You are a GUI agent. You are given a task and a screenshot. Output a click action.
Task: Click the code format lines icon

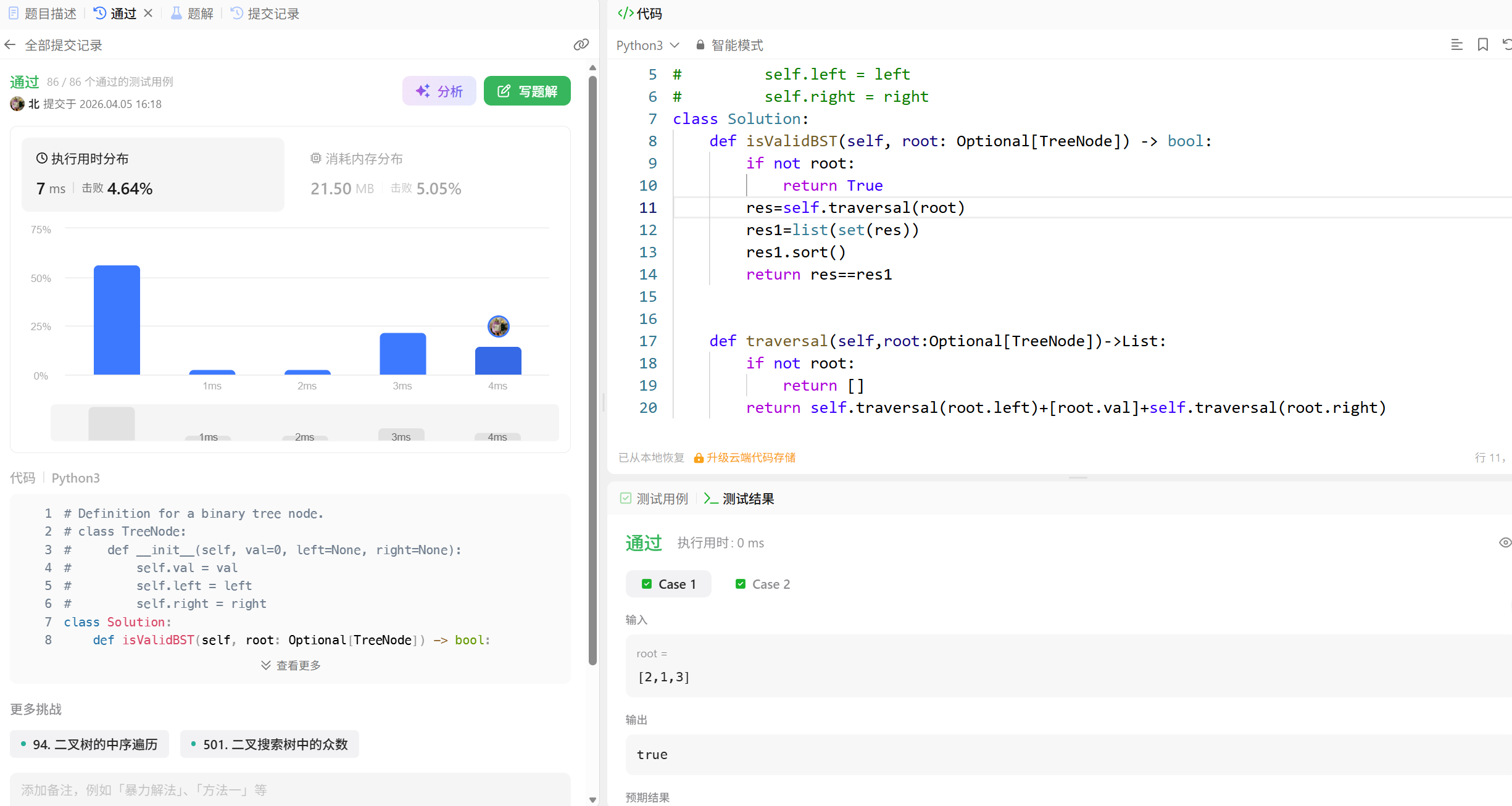click(1456, 45)
